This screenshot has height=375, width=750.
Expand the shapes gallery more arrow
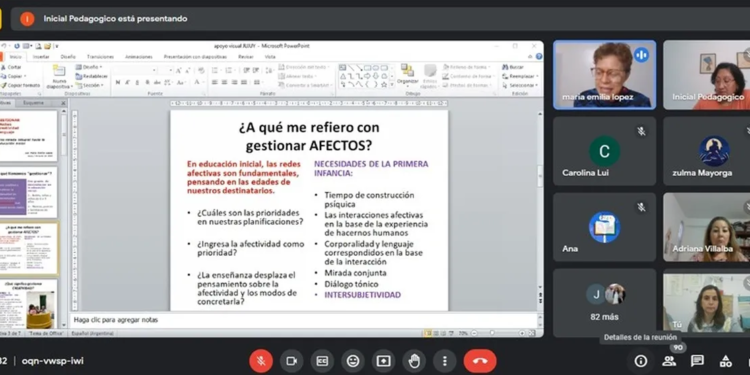pos(392,85)
